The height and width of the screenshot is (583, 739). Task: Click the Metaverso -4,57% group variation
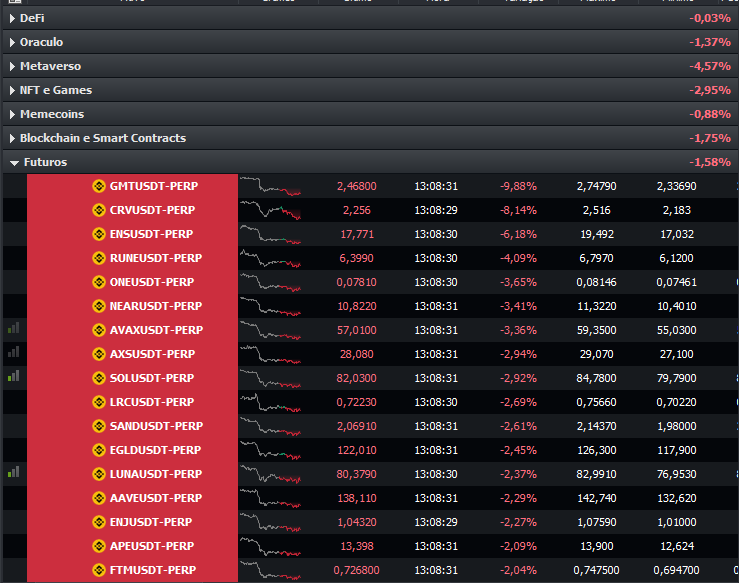tap(710, 66)
